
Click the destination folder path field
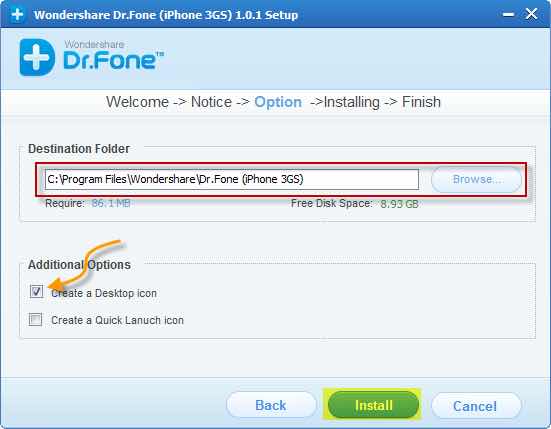232,179
